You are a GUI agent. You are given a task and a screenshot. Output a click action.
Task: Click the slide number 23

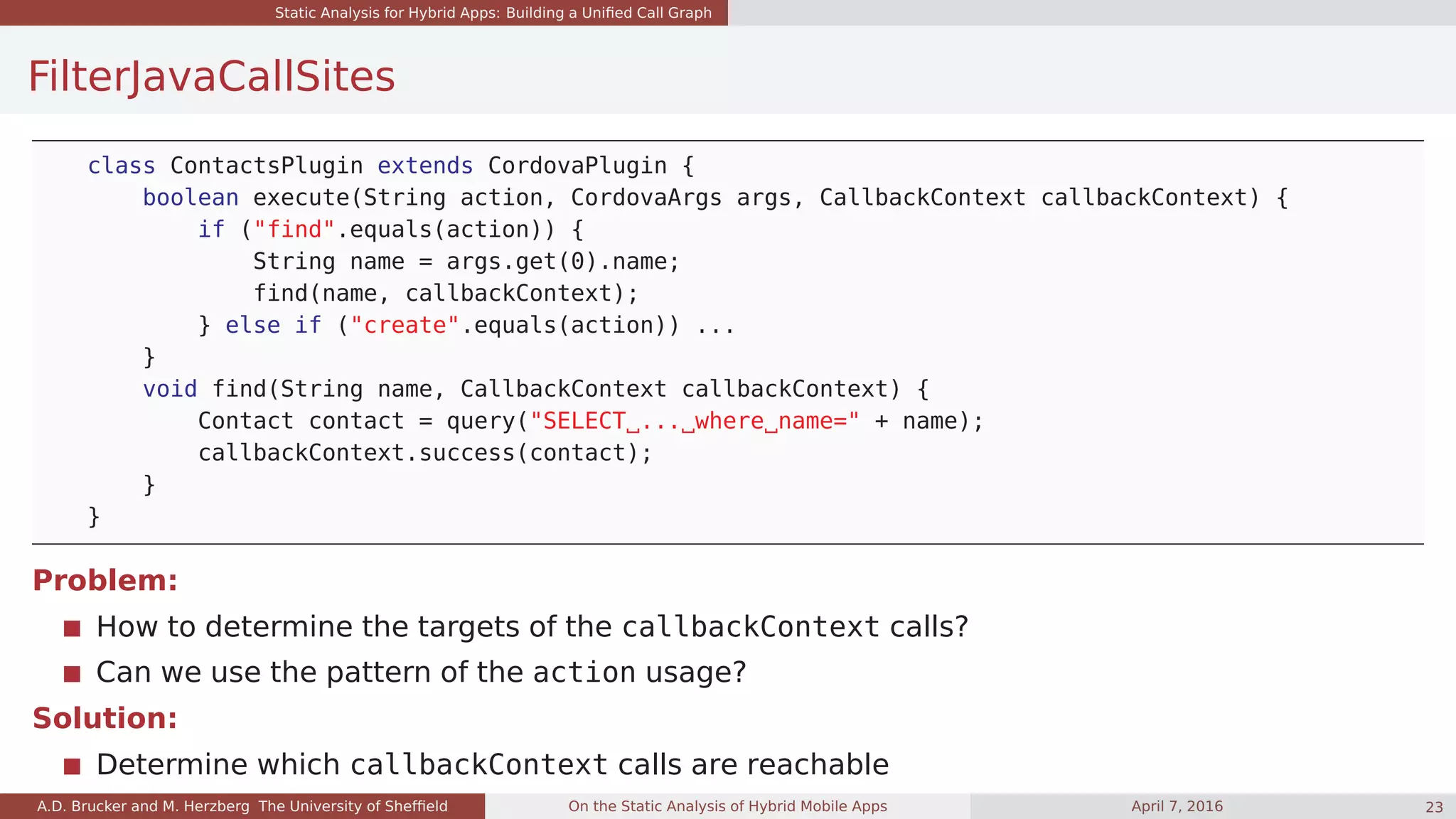coord(1434,807)
